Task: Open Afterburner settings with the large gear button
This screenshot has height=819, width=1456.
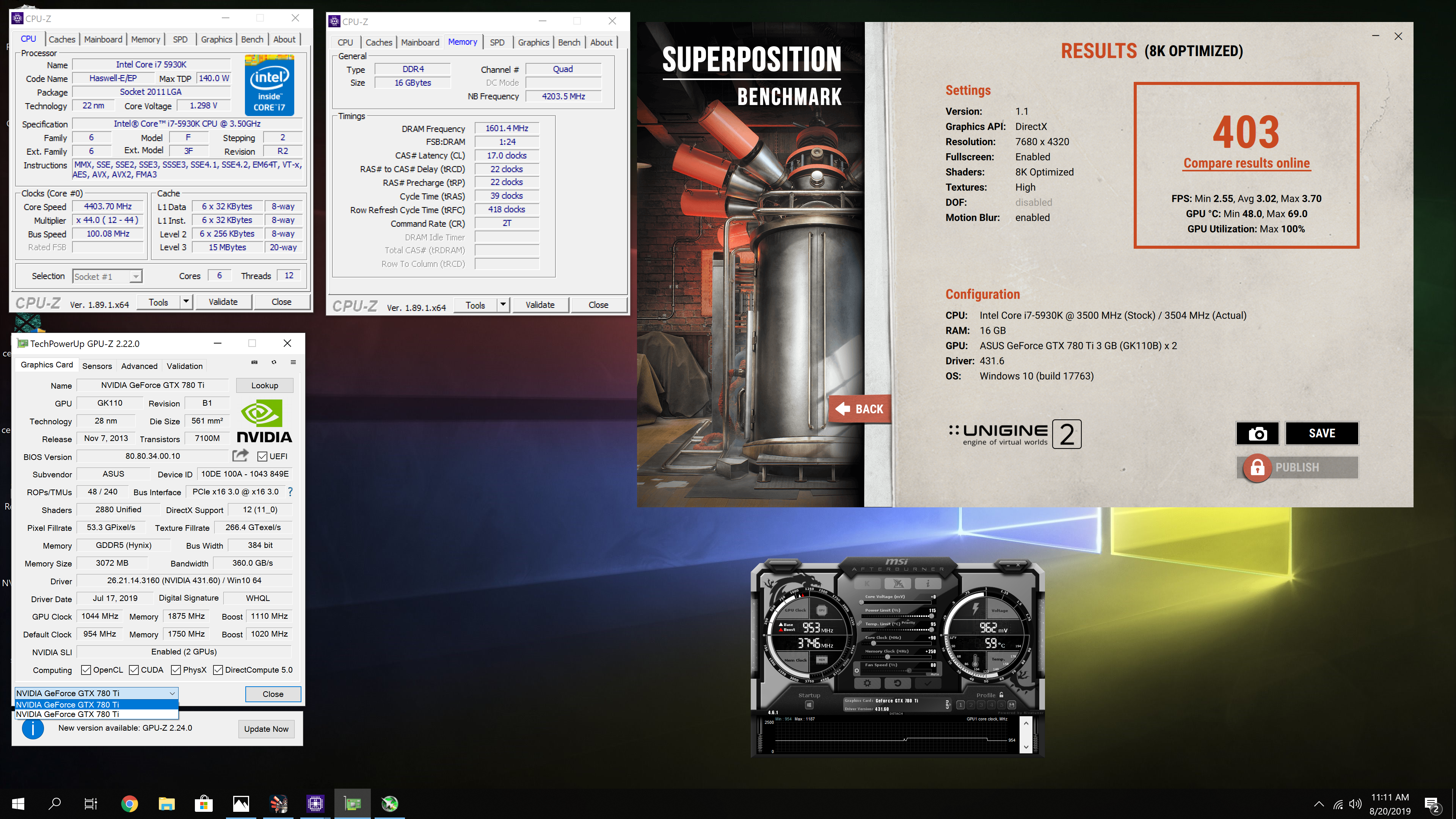Action: [x=868, y=683]
